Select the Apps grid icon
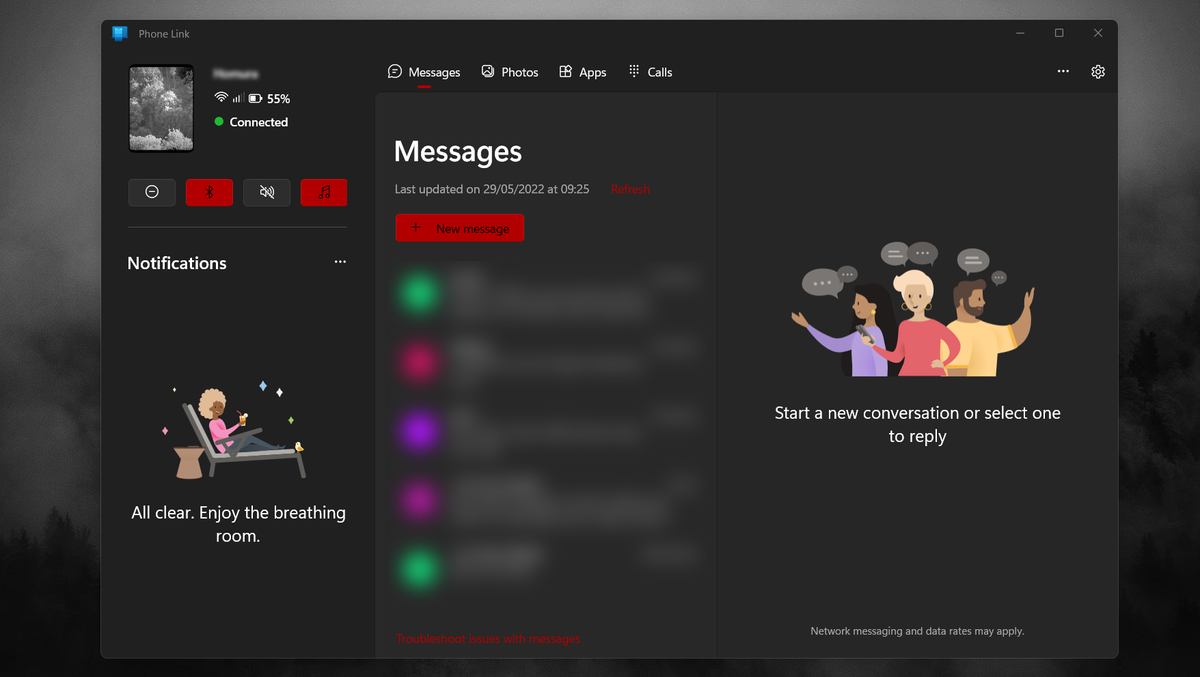Viewport: 1200px width, 677px height. [567, 71]
